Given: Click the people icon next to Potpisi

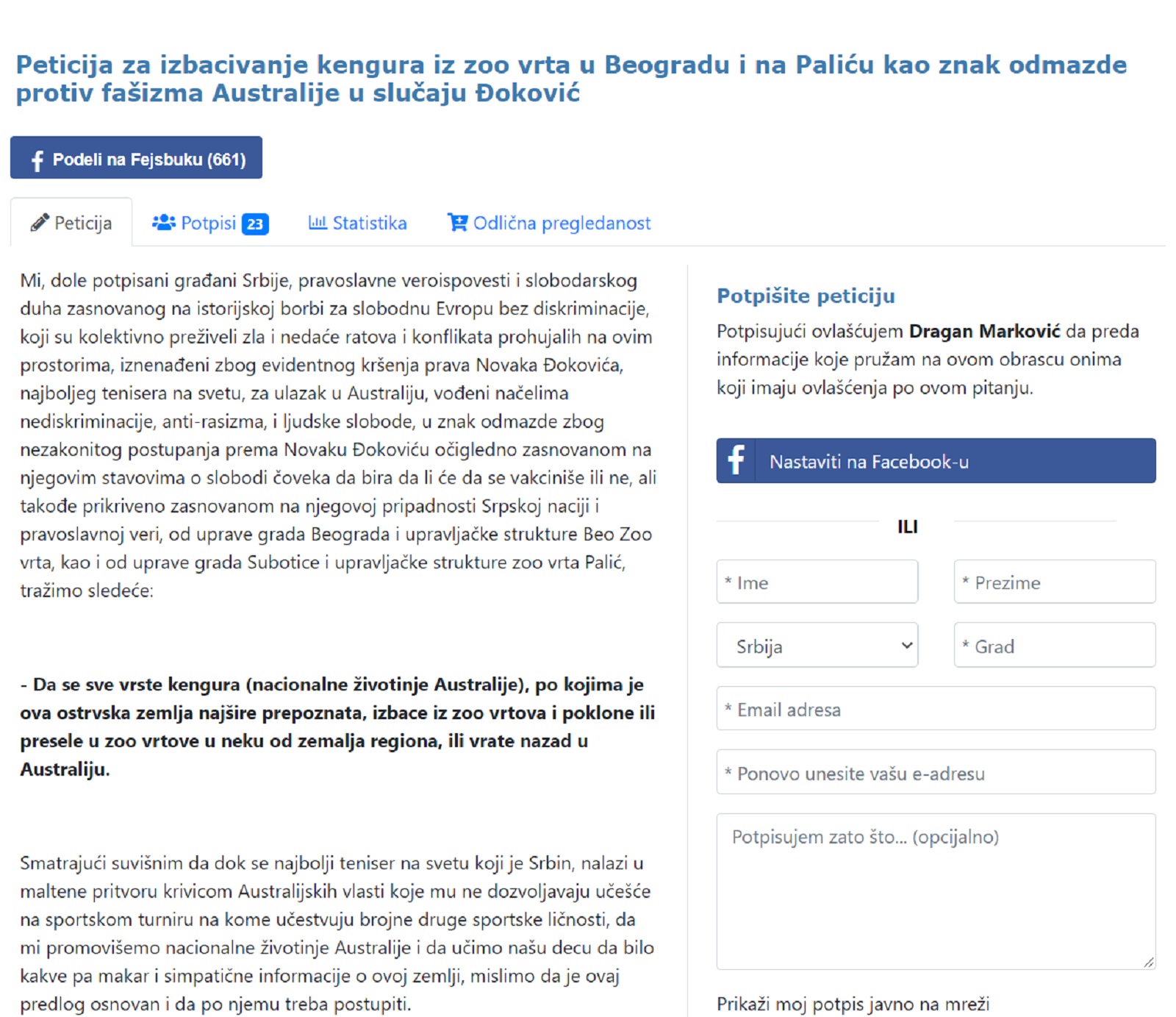Looking at the screenshot, I should pos(163,222).
